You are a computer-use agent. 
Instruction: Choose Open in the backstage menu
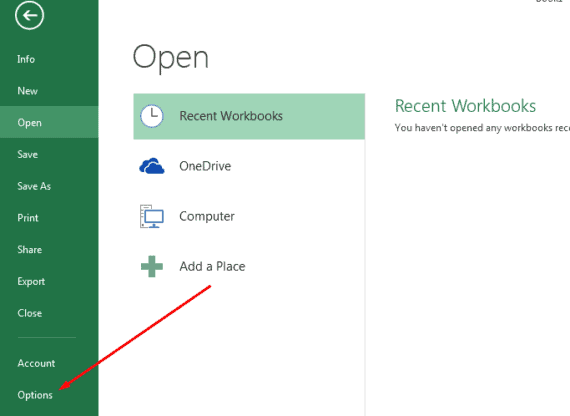(49, 123)
